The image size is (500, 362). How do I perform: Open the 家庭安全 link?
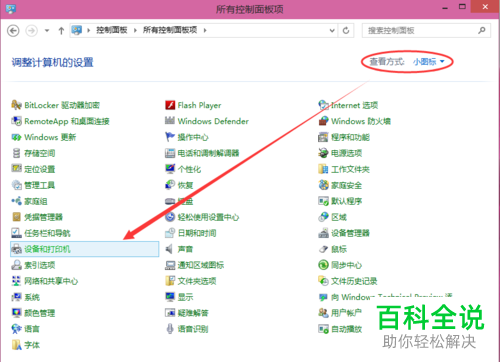(347, 185)
